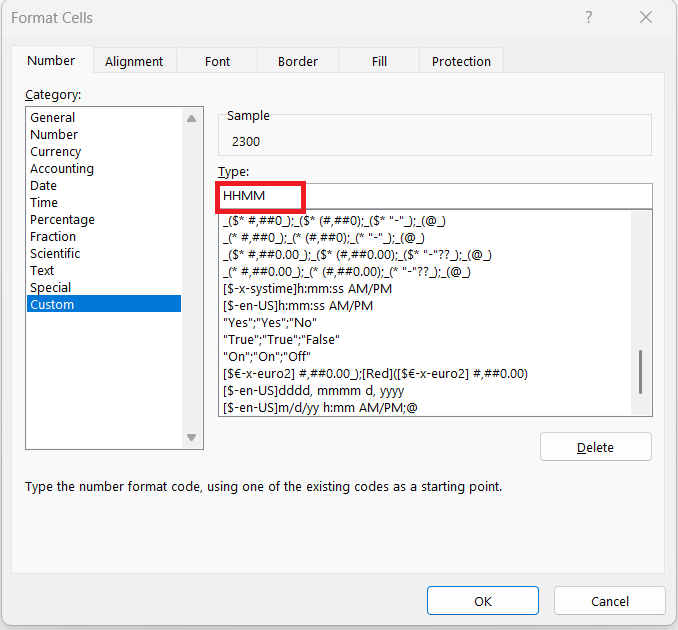Screen dimensions: 678x630
Task: Select the _(* #,##0.00_) format code
Action: pyautogui.click(x=425, y=272)
